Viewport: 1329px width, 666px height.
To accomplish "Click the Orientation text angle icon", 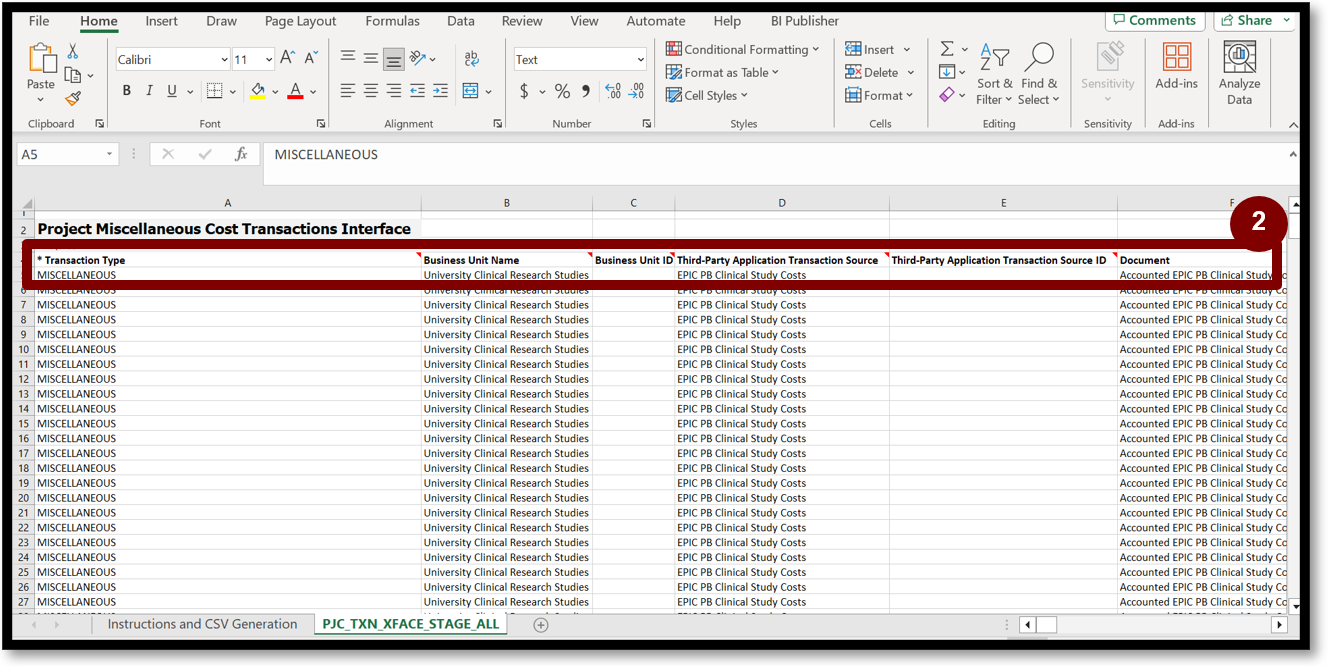I will (418, 59).
